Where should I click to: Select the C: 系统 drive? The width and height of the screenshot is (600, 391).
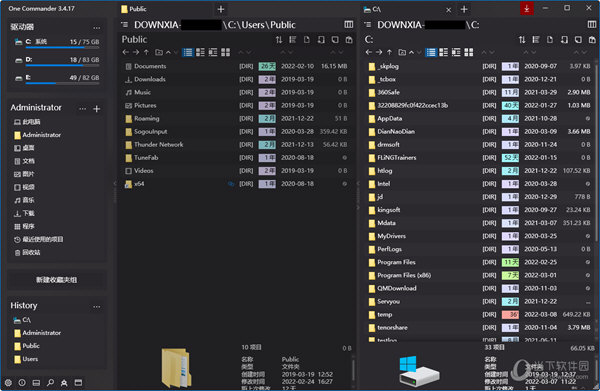coord(57,42)
